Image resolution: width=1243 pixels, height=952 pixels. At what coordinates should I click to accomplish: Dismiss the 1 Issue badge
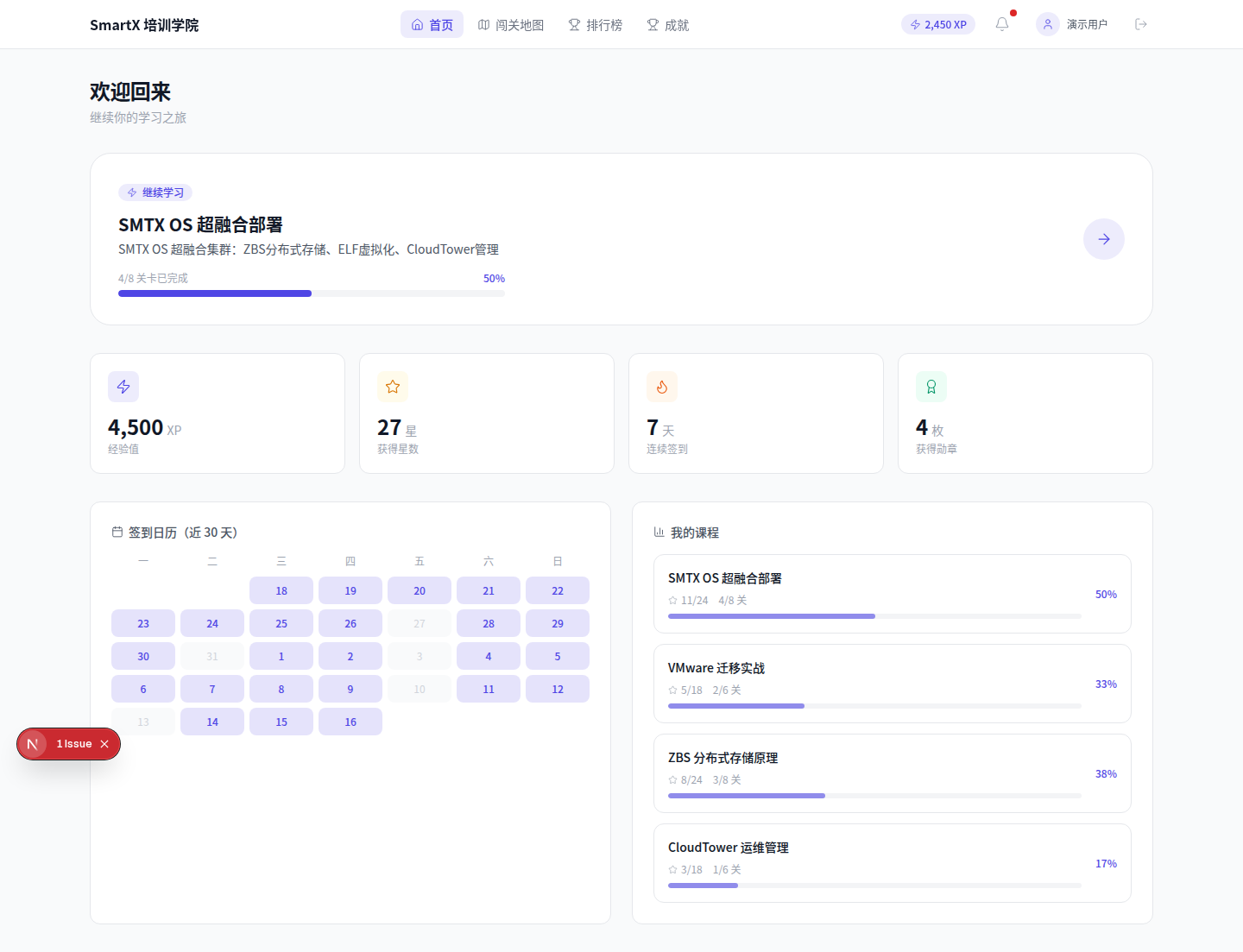104,744
